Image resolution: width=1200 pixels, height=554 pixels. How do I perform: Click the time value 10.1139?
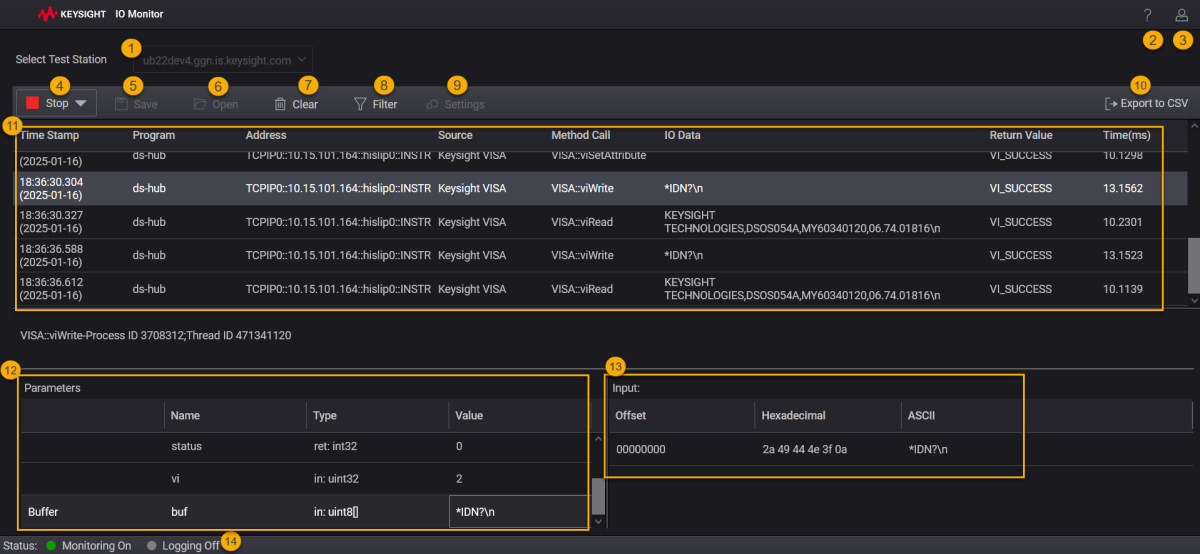[x=1122, y=289]
